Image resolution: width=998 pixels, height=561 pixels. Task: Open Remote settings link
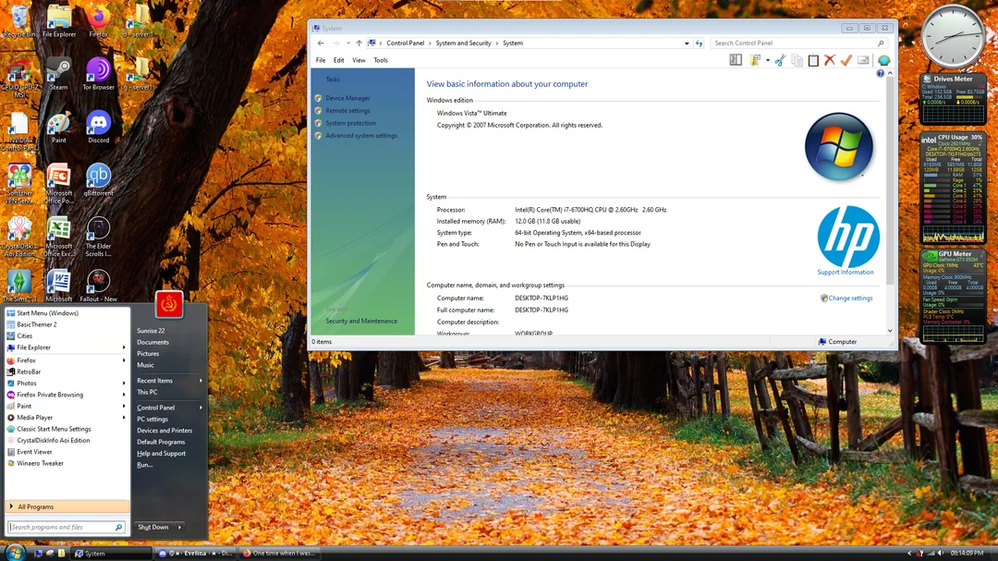[348, 111]
